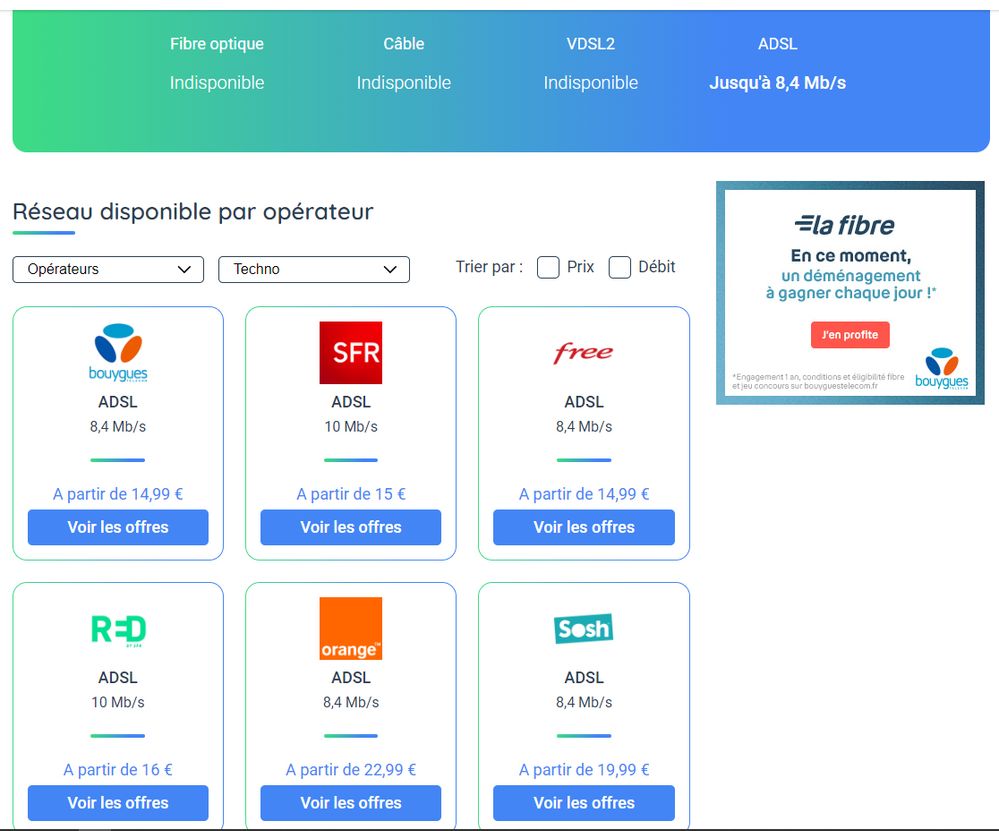Image resolution: width=999 pixels, height=831 pixels.
Task: Click Indisponible under Fibre optique
Action: click(x=217, y=83)
